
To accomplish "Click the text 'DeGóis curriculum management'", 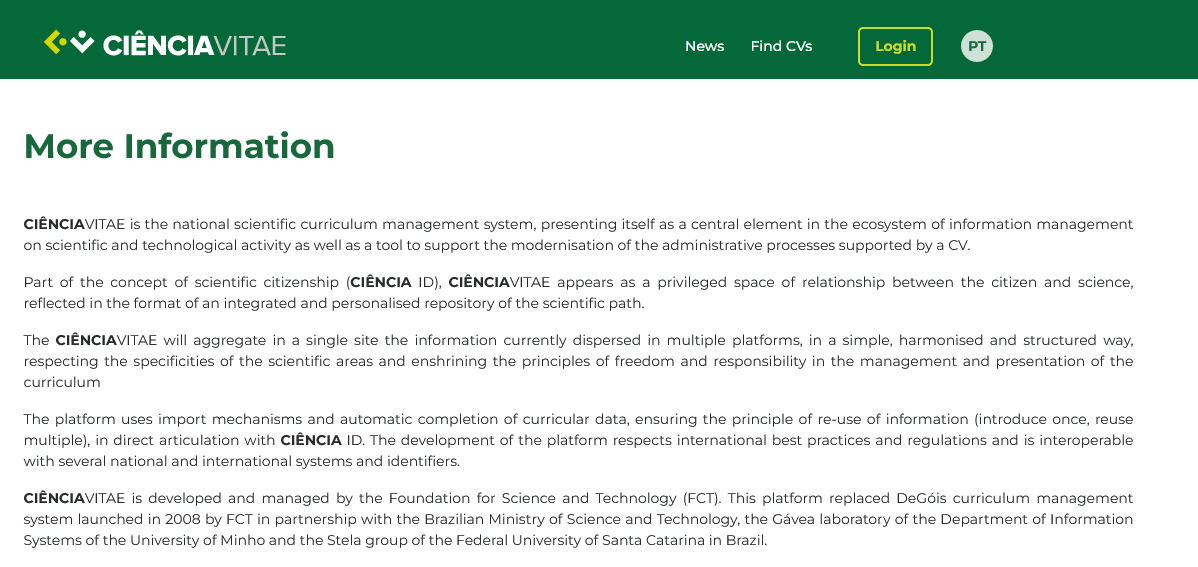I will [x=1015, y=498].
